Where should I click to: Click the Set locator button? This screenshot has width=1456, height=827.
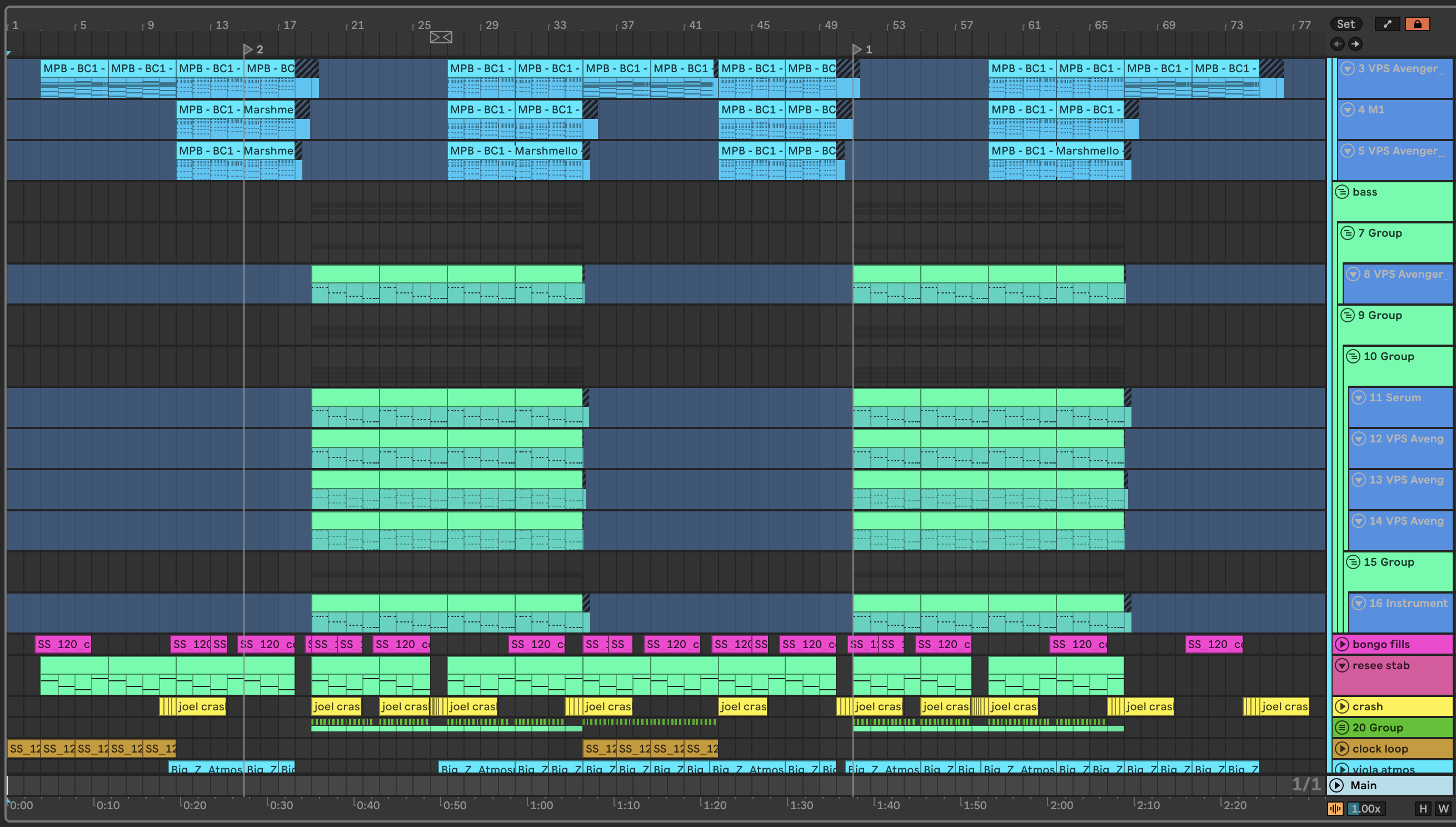(1345, 24)
